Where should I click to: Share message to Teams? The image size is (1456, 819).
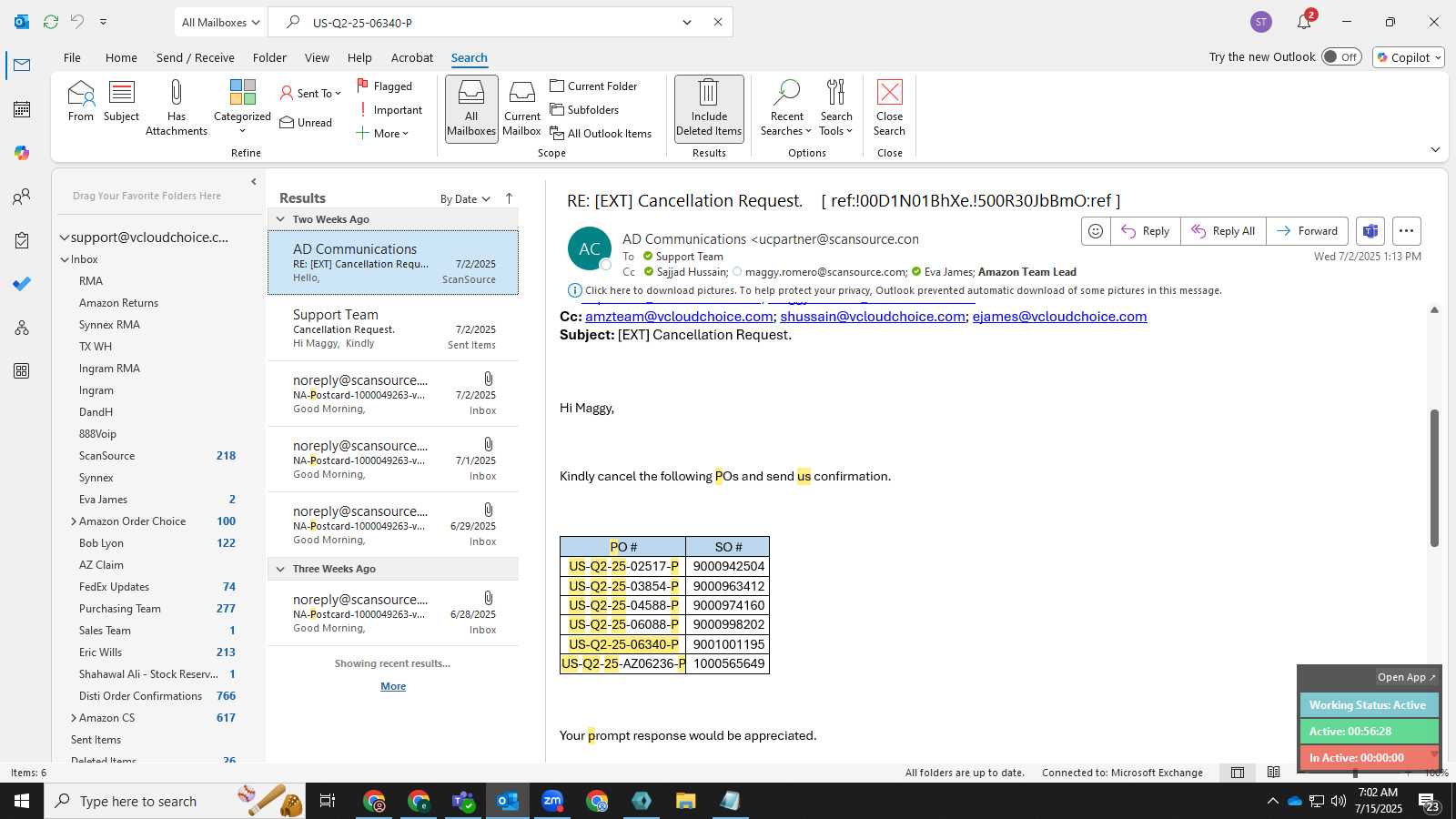(1370, 231)
